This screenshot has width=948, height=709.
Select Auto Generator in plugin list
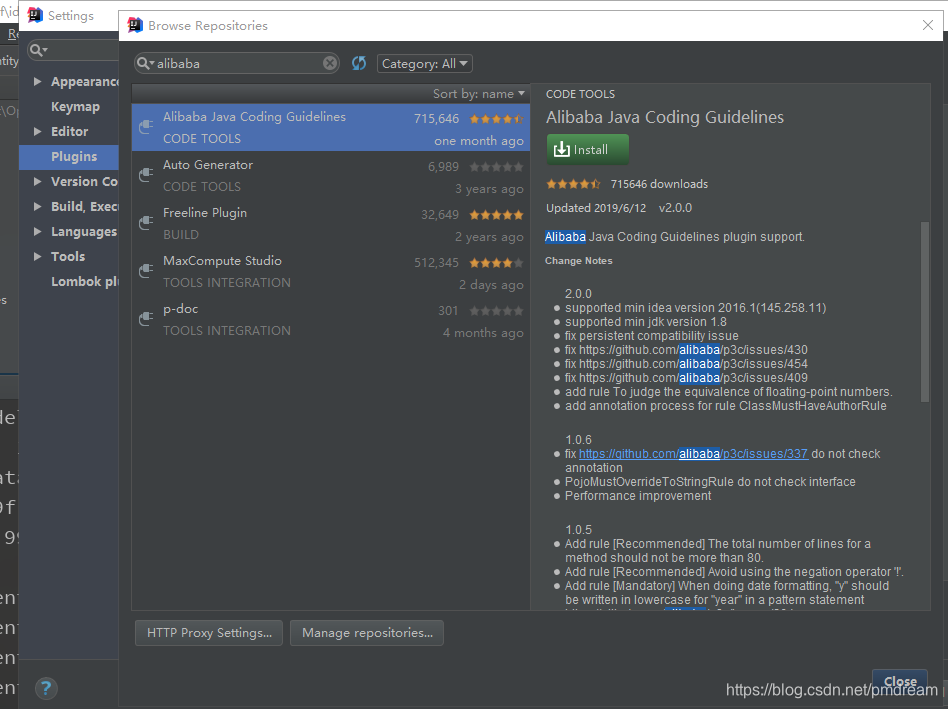coord(331,175)
